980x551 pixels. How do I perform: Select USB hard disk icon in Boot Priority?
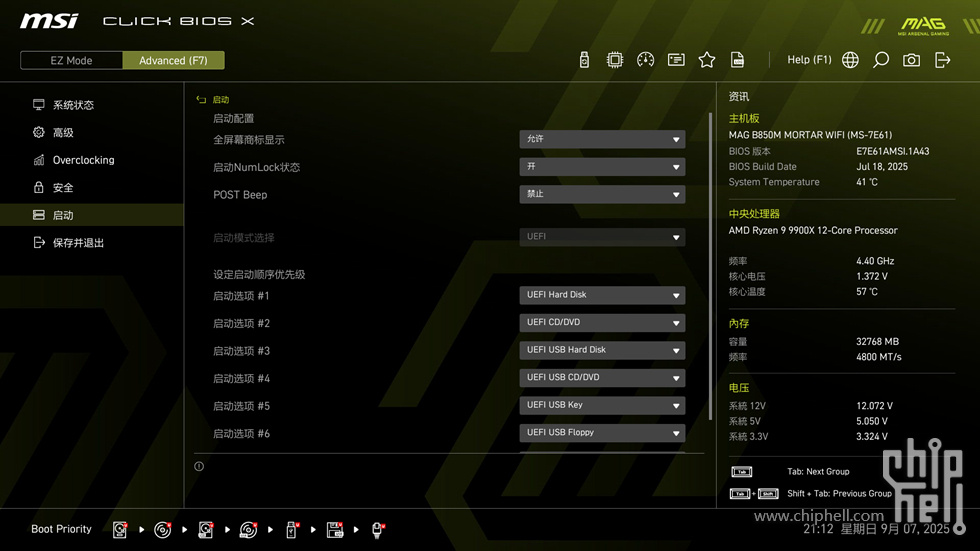coord(206,530)
